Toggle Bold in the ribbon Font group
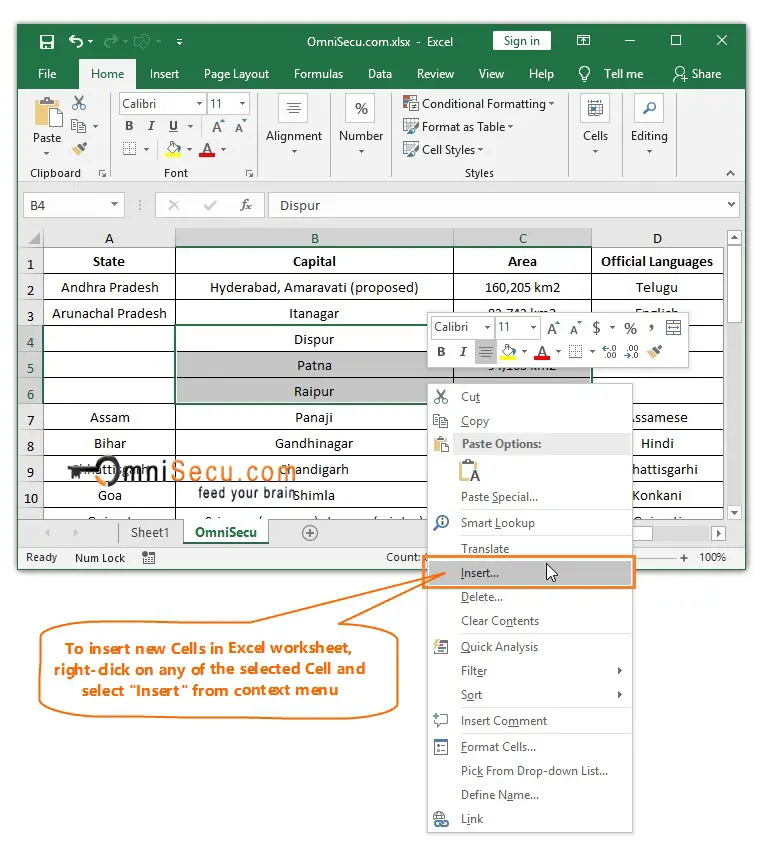766x846 pixels. pyautogui.click(x=129, y=126)
